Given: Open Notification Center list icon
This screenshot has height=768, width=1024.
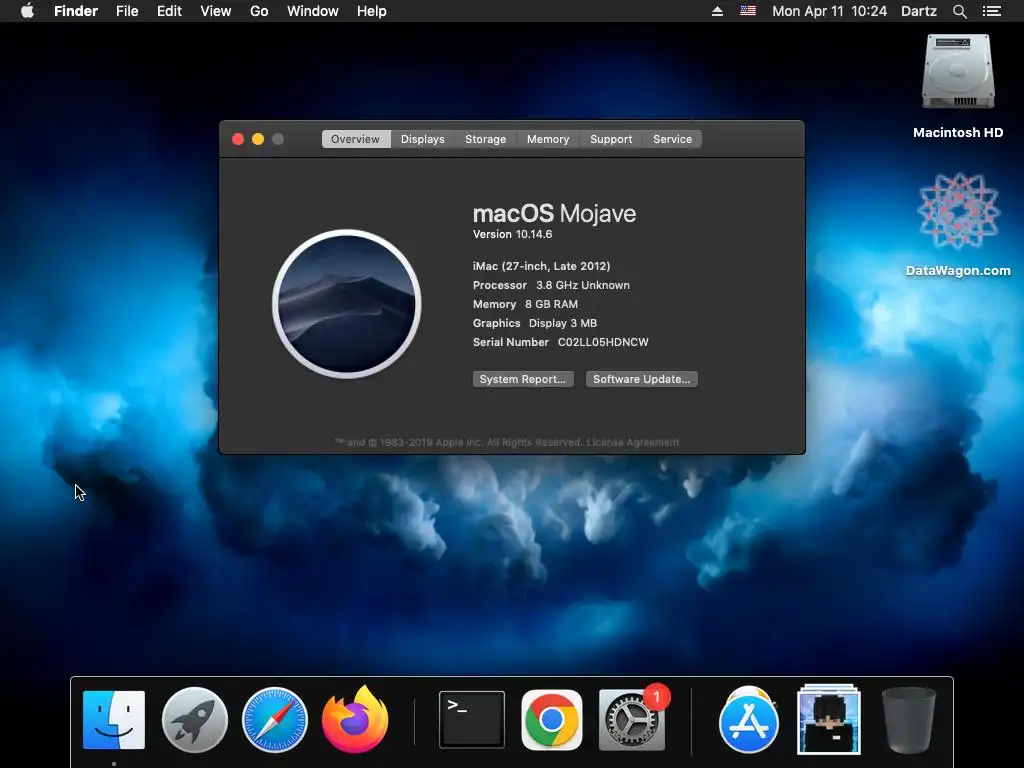Looking at the screenshot, I should coord(991,11).
